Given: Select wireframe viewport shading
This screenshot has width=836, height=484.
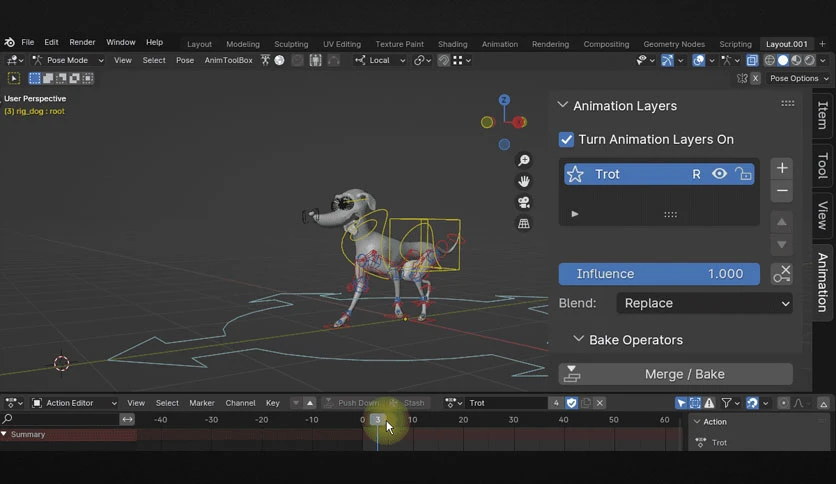Looking at the screenshot, I should click(x=769, y=60).
